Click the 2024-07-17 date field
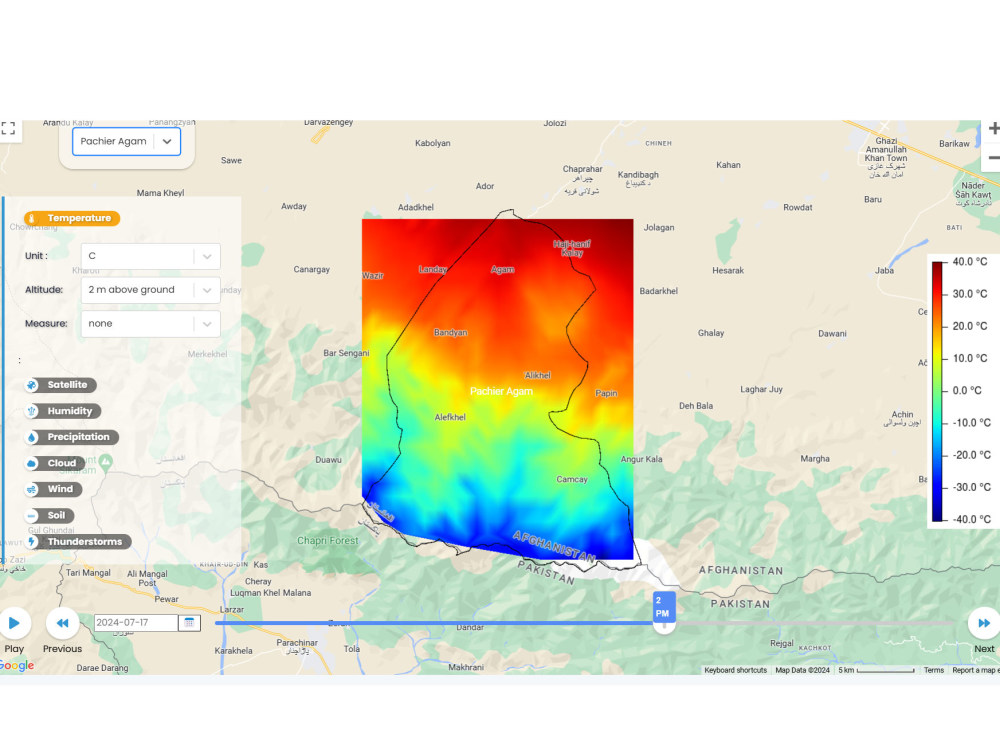 (135, 622)
